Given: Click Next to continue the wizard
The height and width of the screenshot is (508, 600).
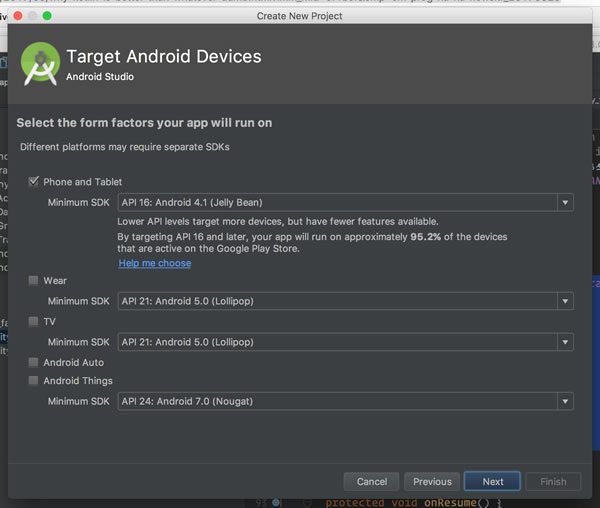Looking at the screenshot, I should [492, 481].
